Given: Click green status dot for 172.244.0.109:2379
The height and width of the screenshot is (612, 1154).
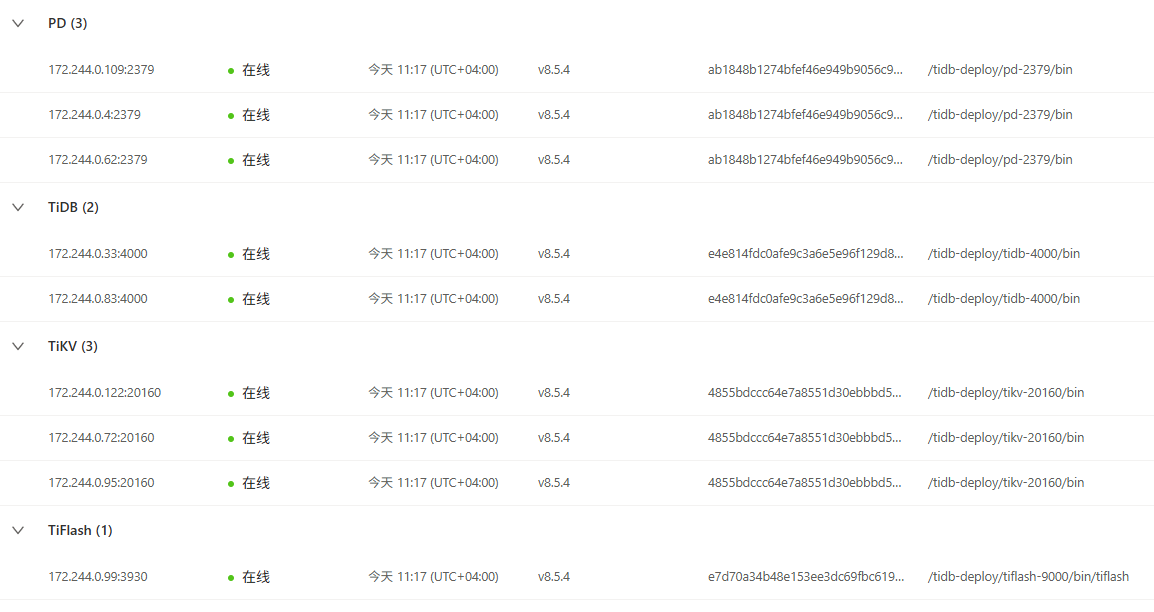Looking at the screenshot, I should coord(231,71).
